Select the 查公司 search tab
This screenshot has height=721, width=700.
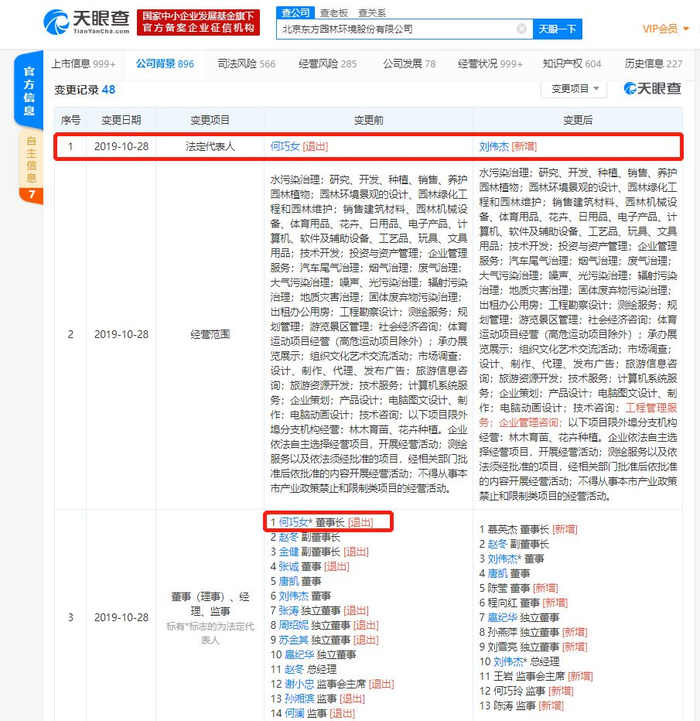pyautogui.click(x=295, y=12)
